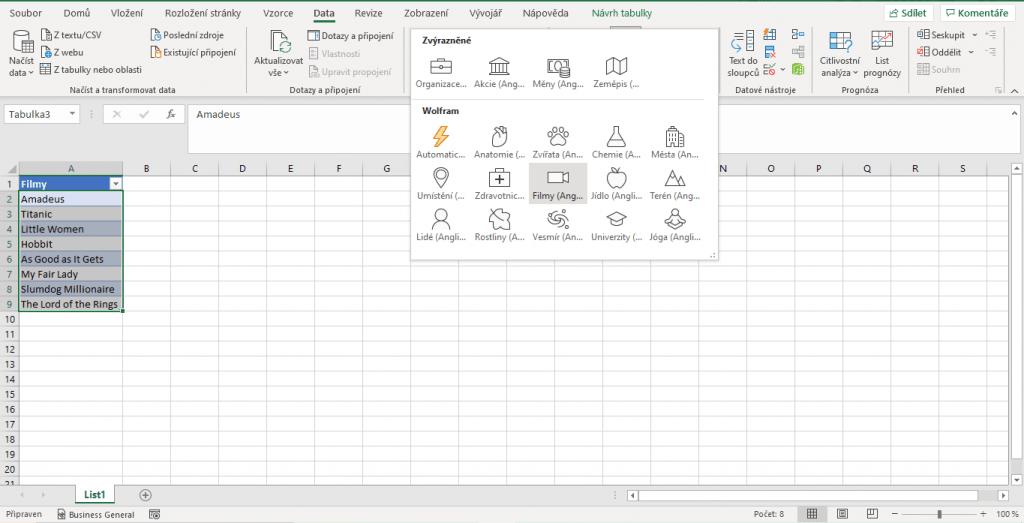
Task: Click the Sdílet share button
Action: (x=908, y=13)
